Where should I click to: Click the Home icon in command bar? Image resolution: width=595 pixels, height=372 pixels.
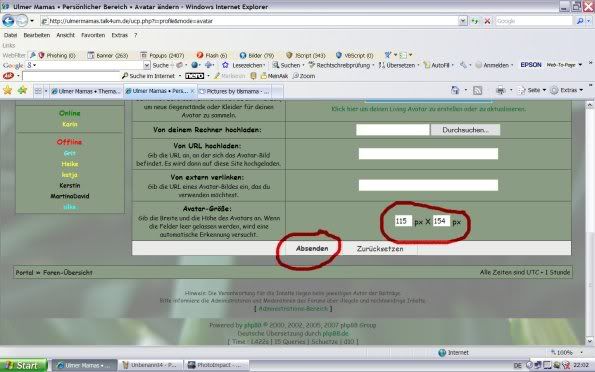[455, 90]
